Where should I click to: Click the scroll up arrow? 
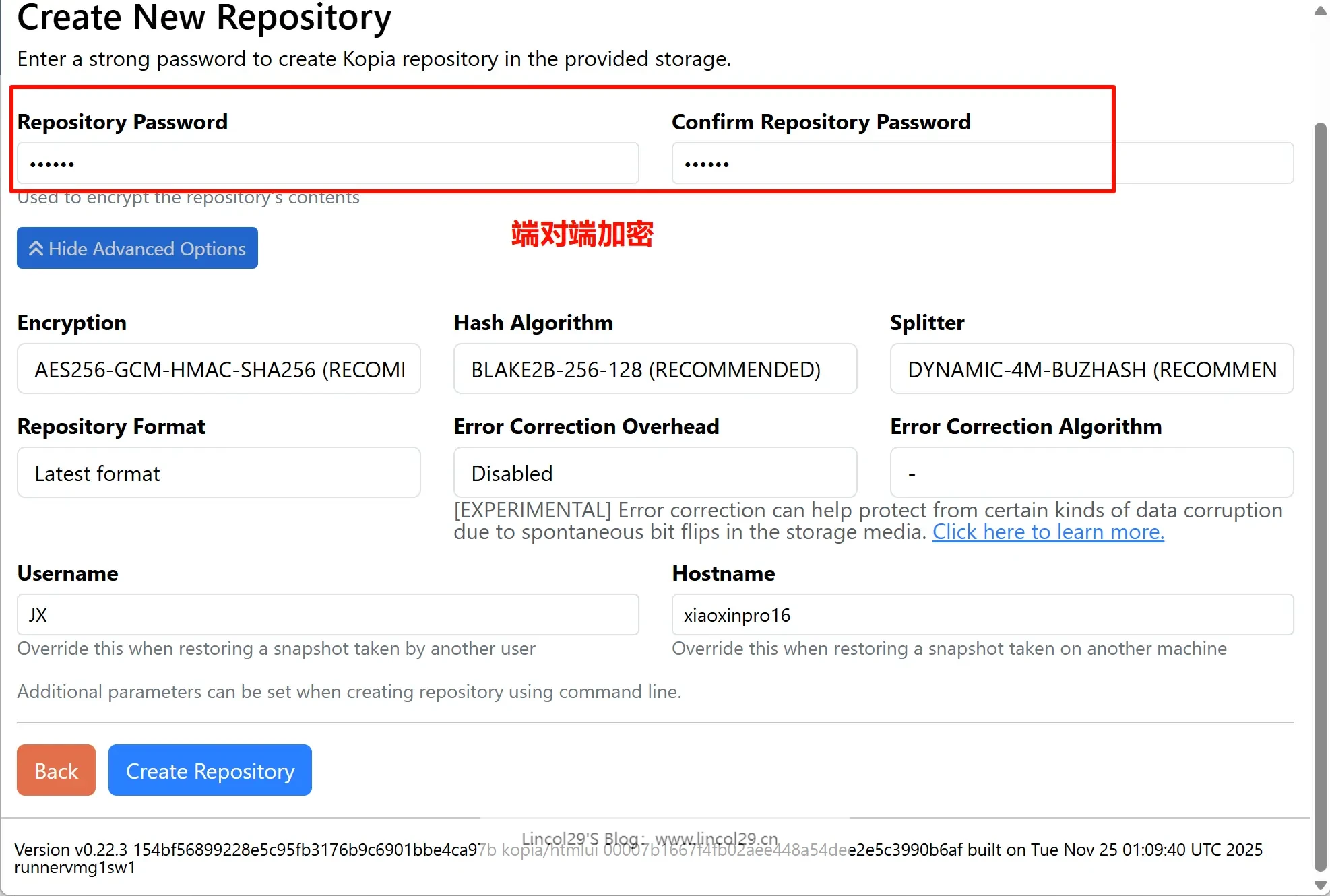pos(1321,11)
